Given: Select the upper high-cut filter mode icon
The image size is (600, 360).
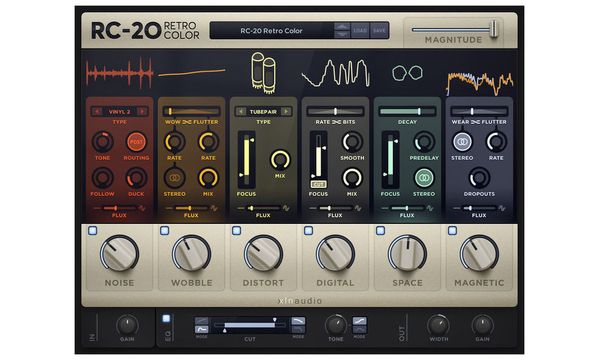Looking at the screenshot, I should tap(298, 321).
